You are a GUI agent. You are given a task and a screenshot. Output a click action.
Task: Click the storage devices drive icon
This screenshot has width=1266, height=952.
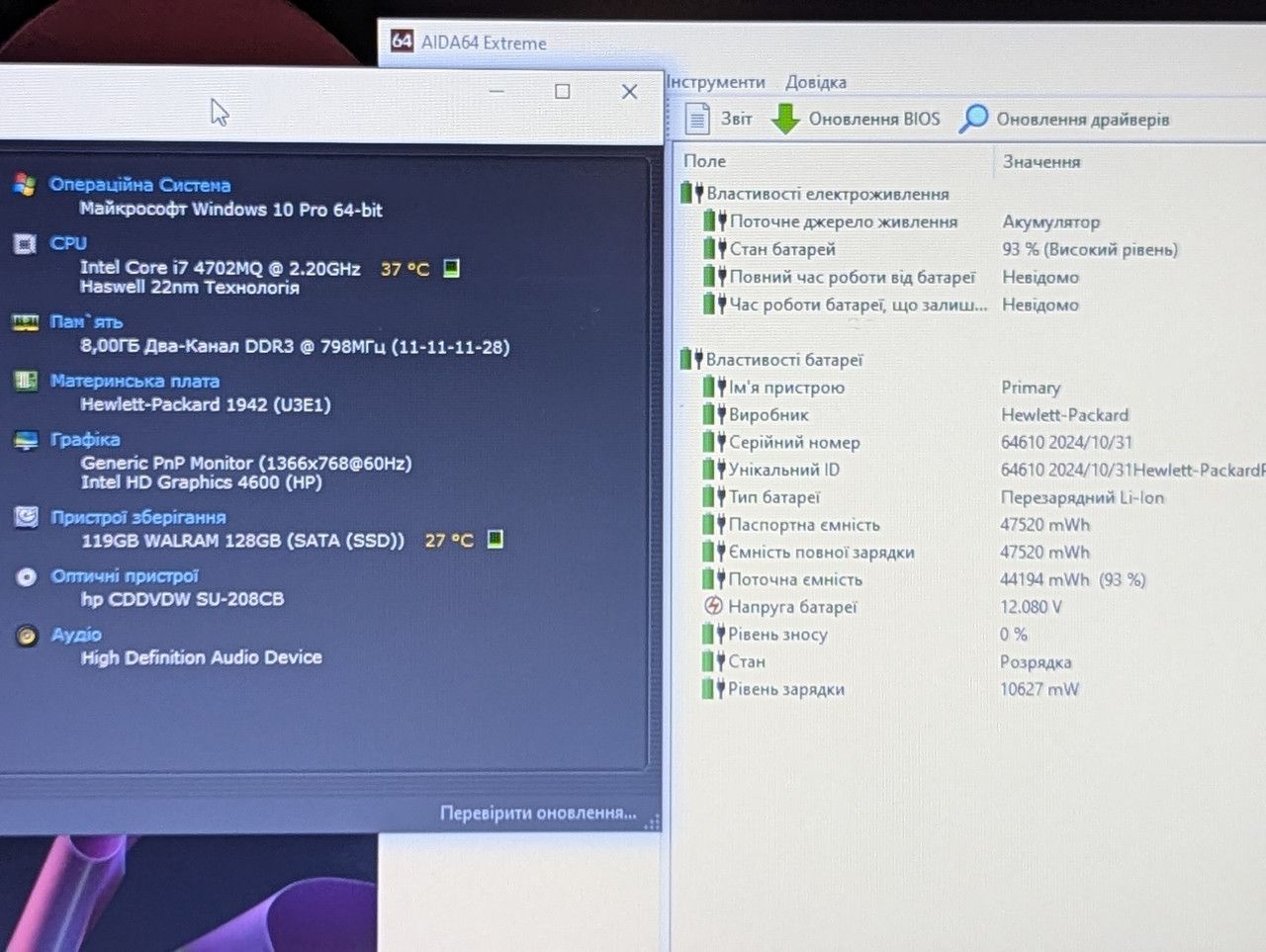coord(27,517)
